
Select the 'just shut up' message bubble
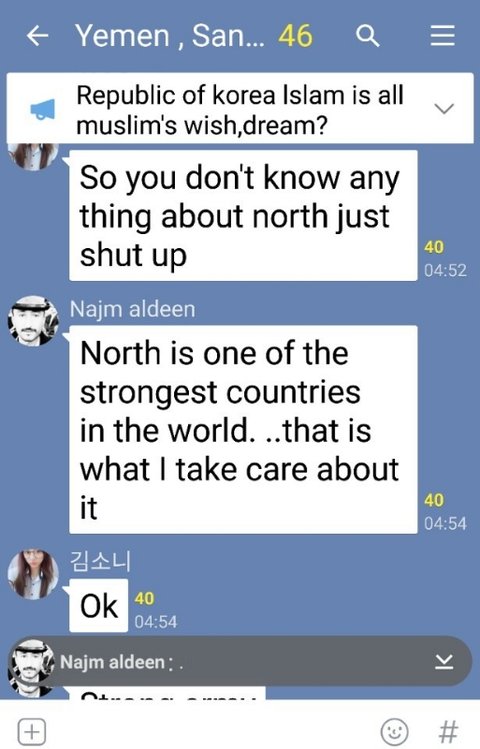[243, 215]
